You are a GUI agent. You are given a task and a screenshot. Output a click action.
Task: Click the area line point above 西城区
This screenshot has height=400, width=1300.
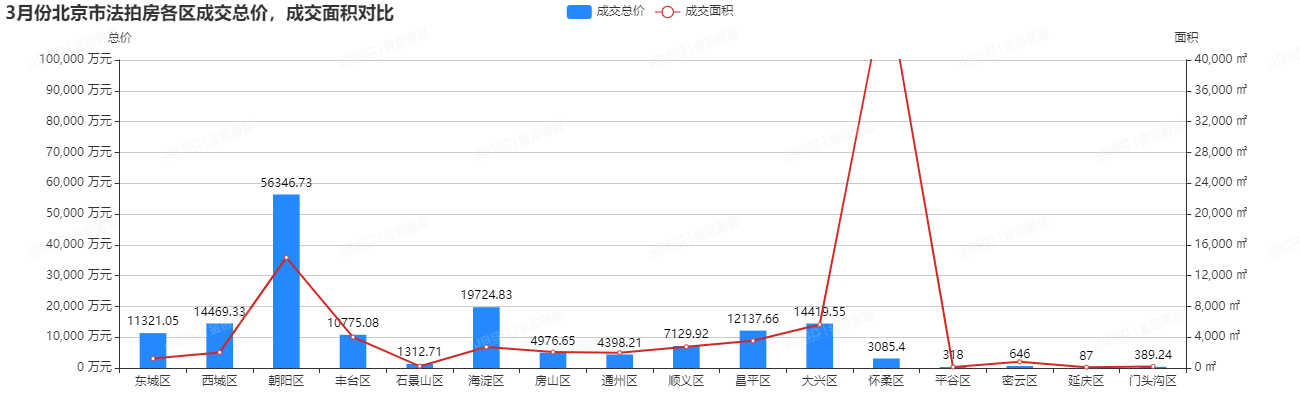tap(220, 352)
